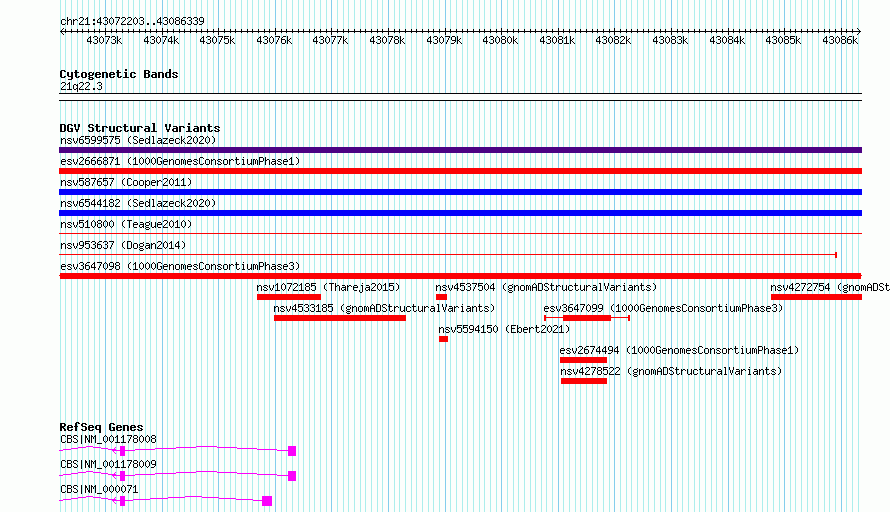
Task: Open the esv2666871 (1000GenomesConsortiumPhase1) label
Action: (x=180, y=161)
